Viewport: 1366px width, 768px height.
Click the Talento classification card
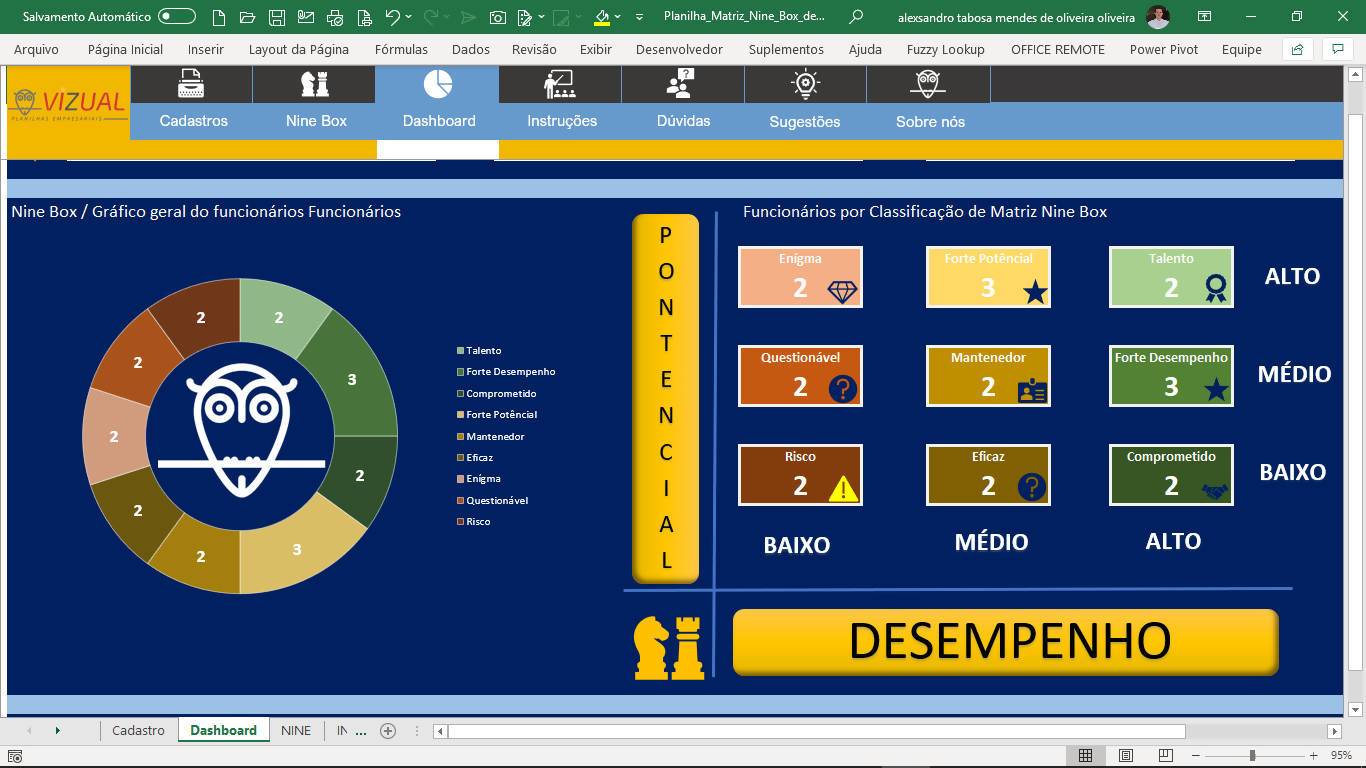point(1171,276)
